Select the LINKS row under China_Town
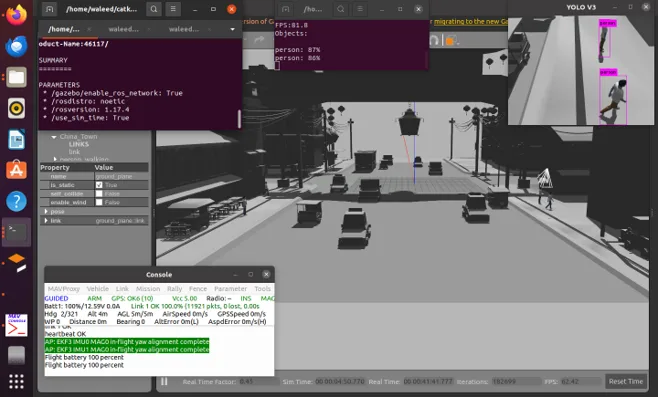This screenshot has width=658, height=397. [x=78, y=144]
